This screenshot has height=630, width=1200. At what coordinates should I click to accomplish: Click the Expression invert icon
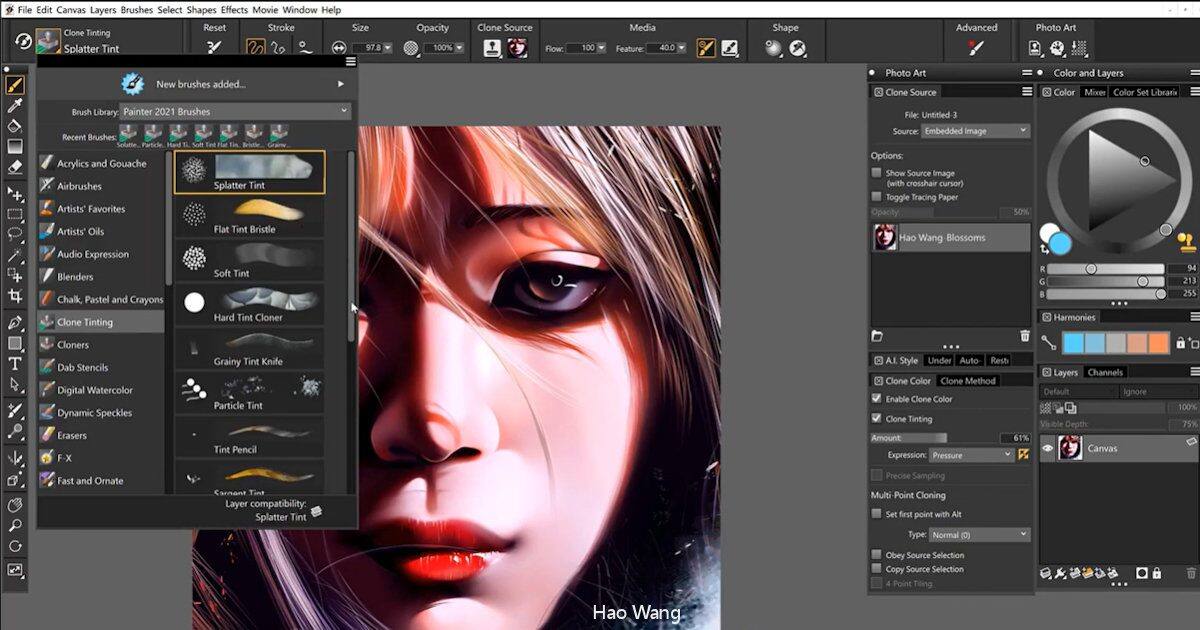[1024, 455]
